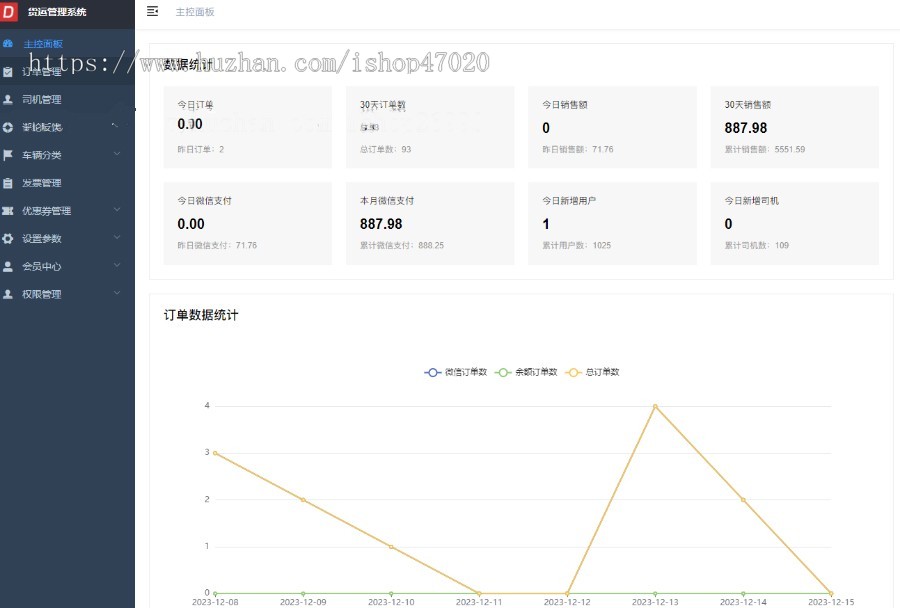Click the 货运管理系统 title text
This screenshot has width=900, height=608.
(x=57, y=11)
